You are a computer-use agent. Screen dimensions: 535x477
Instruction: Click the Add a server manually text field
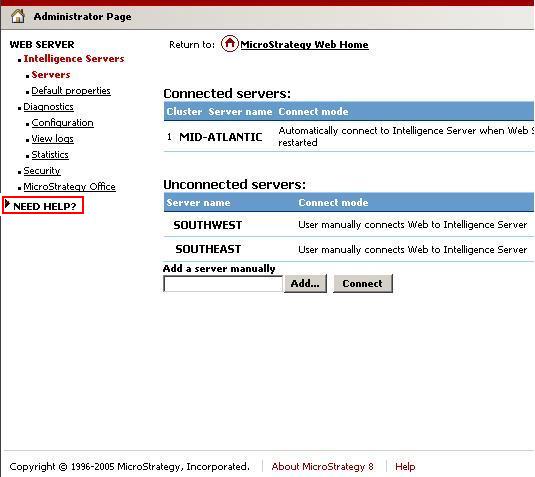(223, 284)
